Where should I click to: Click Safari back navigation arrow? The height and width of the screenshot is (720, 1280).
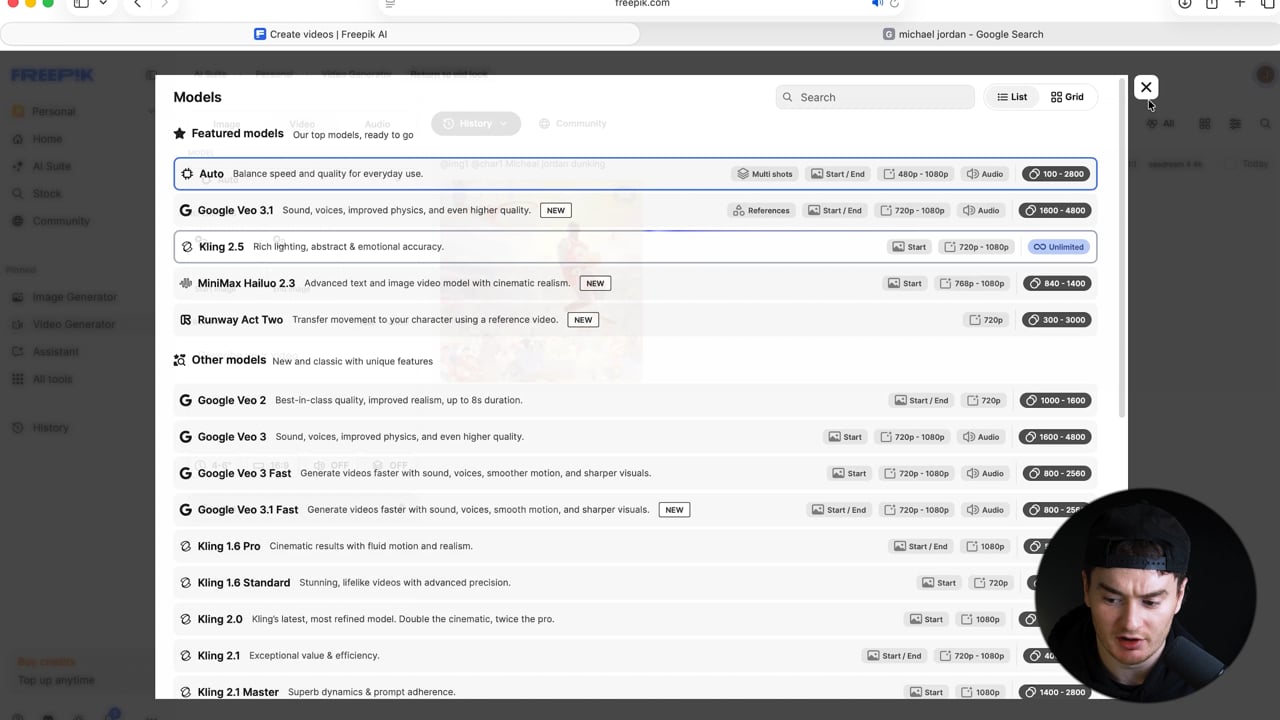pyautogui.click(x=138, y=4)
